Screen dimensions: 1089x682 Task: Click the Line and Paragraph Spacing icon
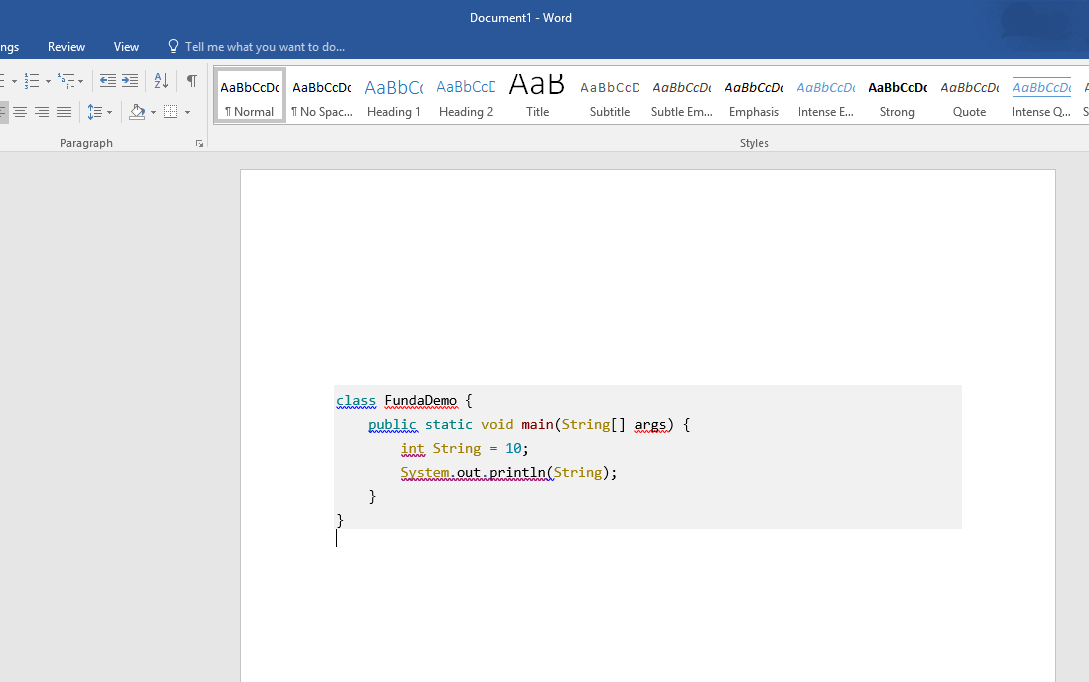coord(94,112)
